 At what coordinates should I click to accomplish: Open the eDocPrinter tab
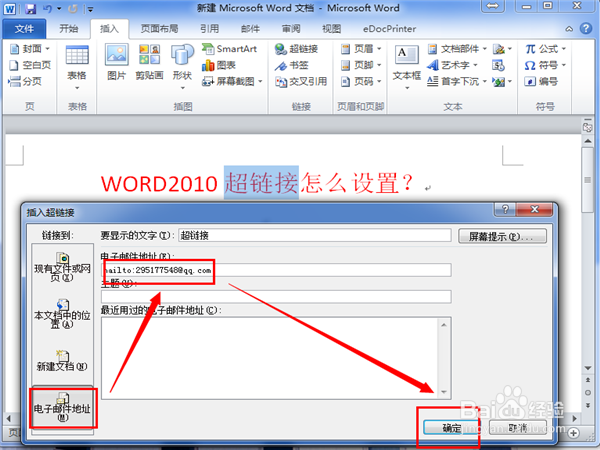(389, 29)
